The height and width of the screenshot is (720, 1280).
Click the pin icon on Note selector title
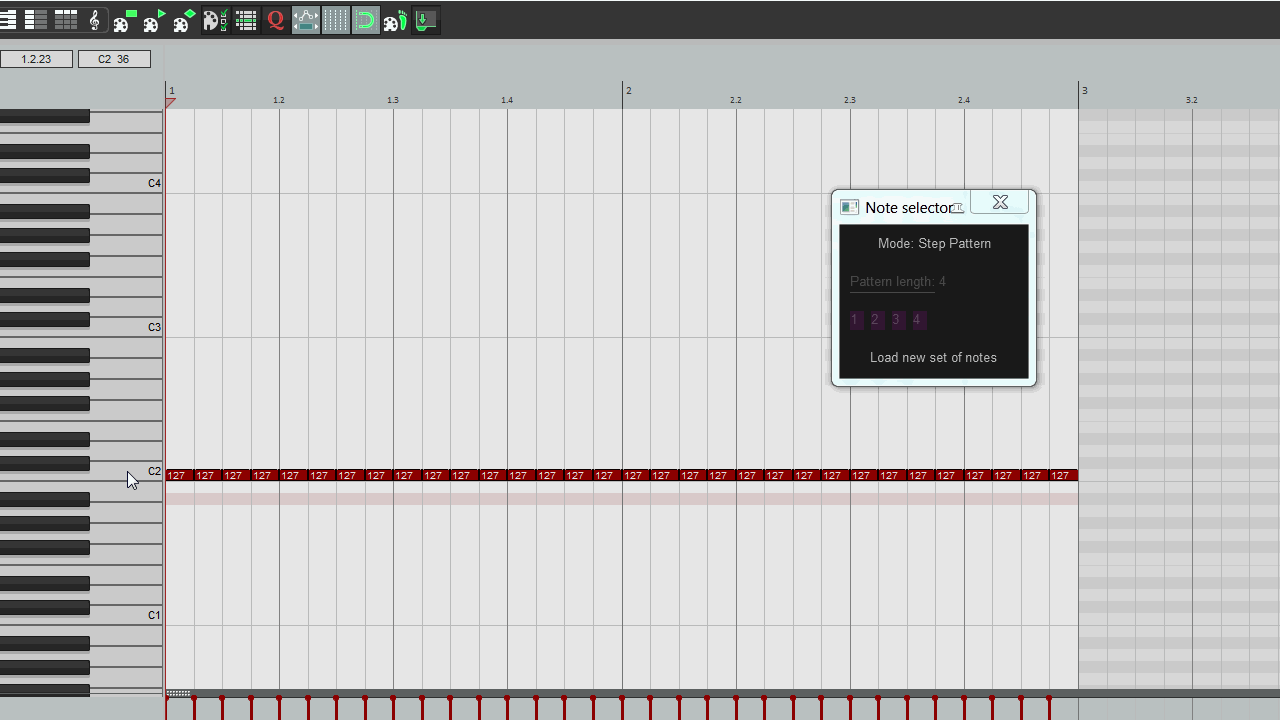957,208
